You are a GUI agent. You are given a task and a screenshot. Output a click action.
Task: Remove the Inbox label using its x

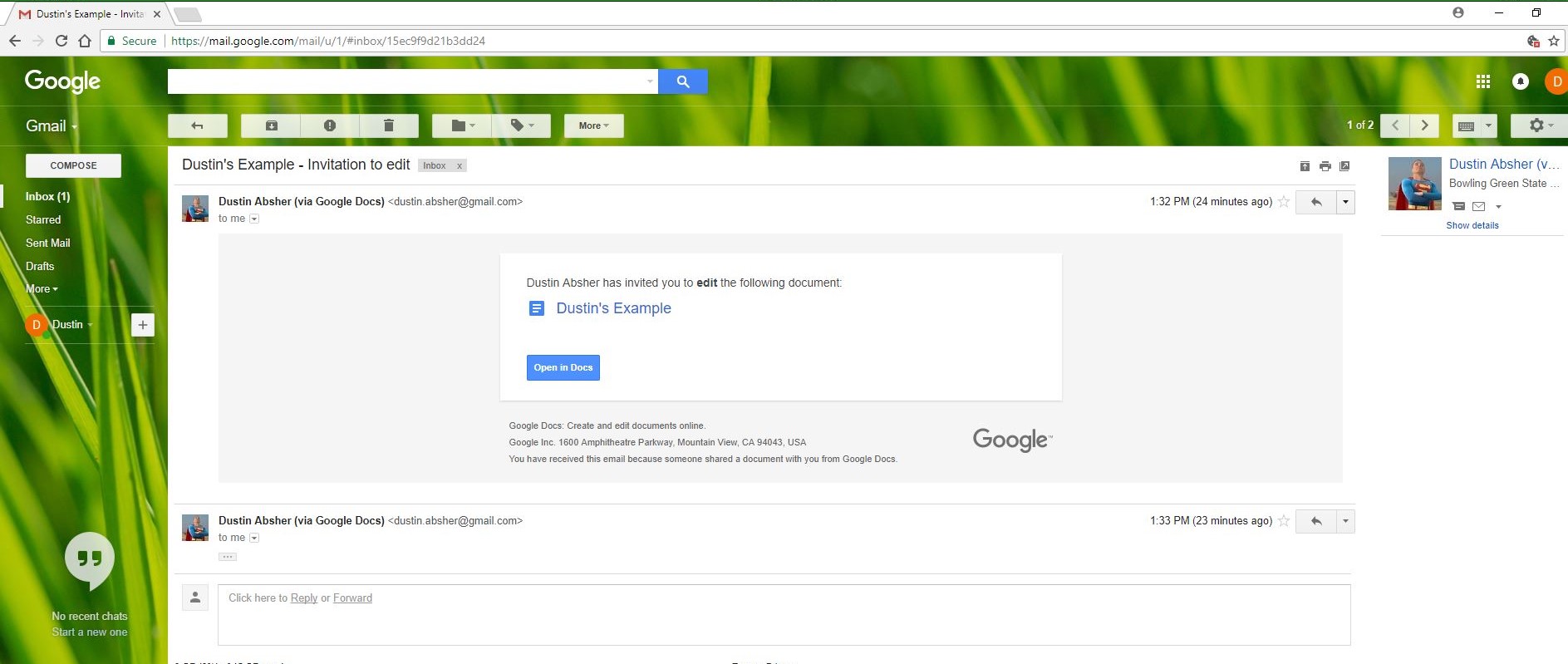click(460, 165)
